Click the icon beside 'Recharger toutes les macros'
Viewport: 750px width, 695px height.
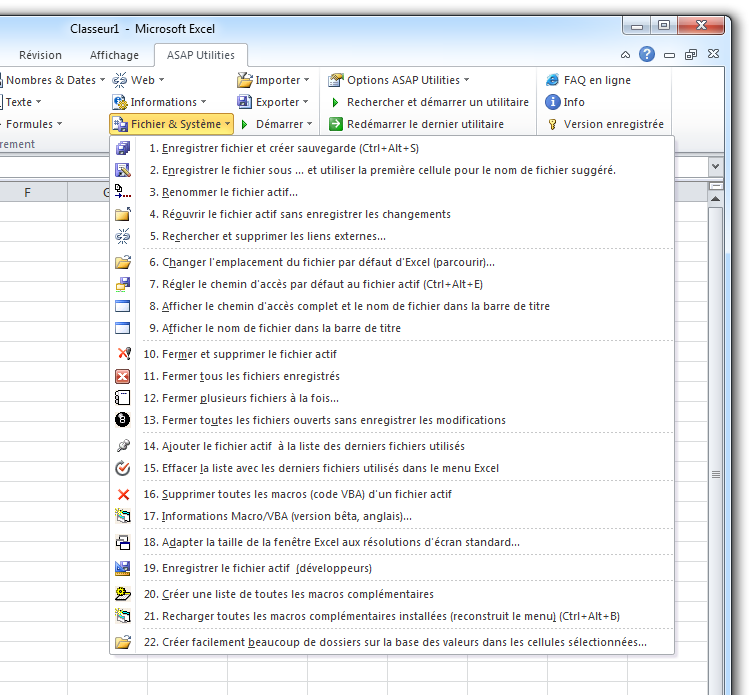click(x=123, y=616)
